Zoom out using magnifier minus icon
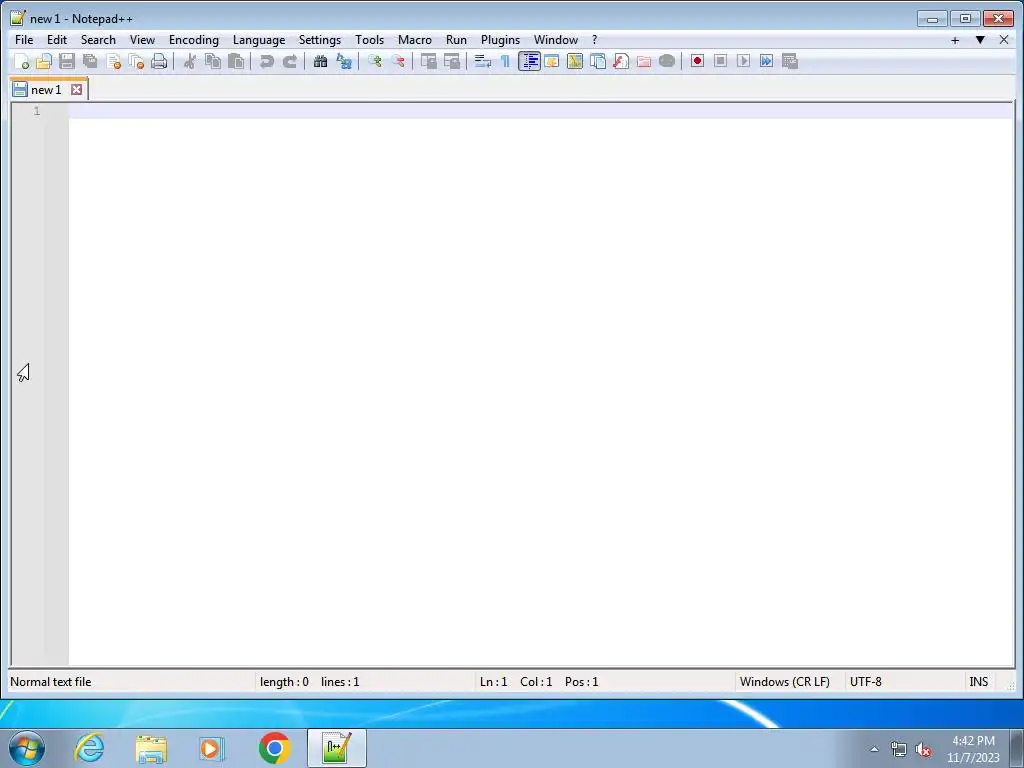1024x768 pixels. (x=398, y=61)
